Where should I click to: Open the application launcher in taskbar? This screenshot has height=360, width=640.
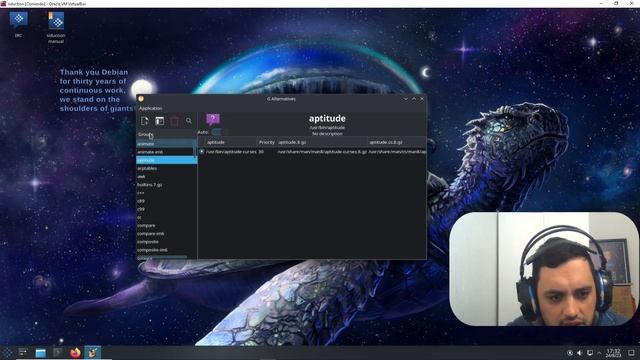tap(7, 353)
